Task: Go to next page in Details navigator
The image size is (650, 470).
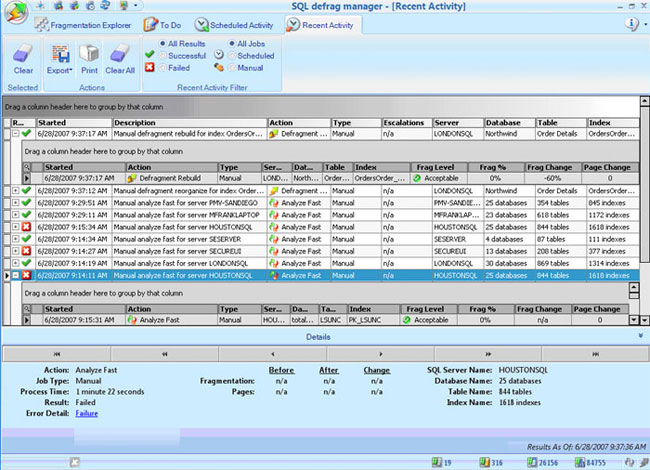Action: [x=488, y=354]
